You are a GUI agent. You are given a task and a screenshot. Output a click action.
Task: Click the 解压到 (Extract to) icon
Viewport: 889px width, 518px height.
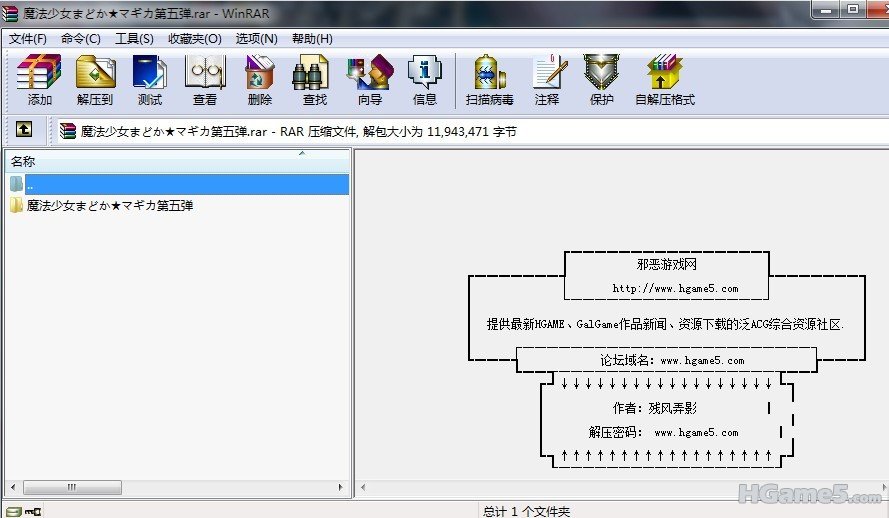coord(95,79)
